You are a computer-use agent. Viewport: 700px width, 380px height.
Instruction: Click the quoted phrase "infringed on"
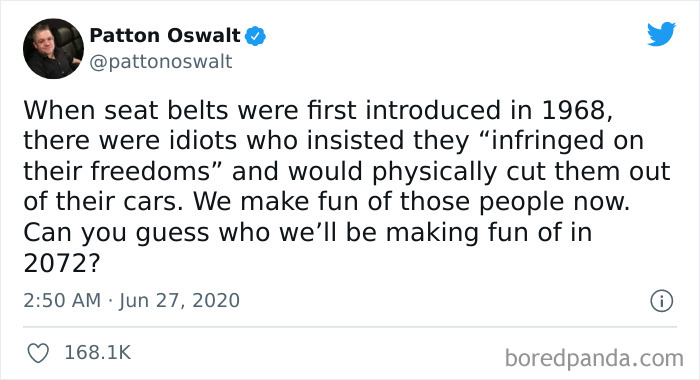[561, 141]
